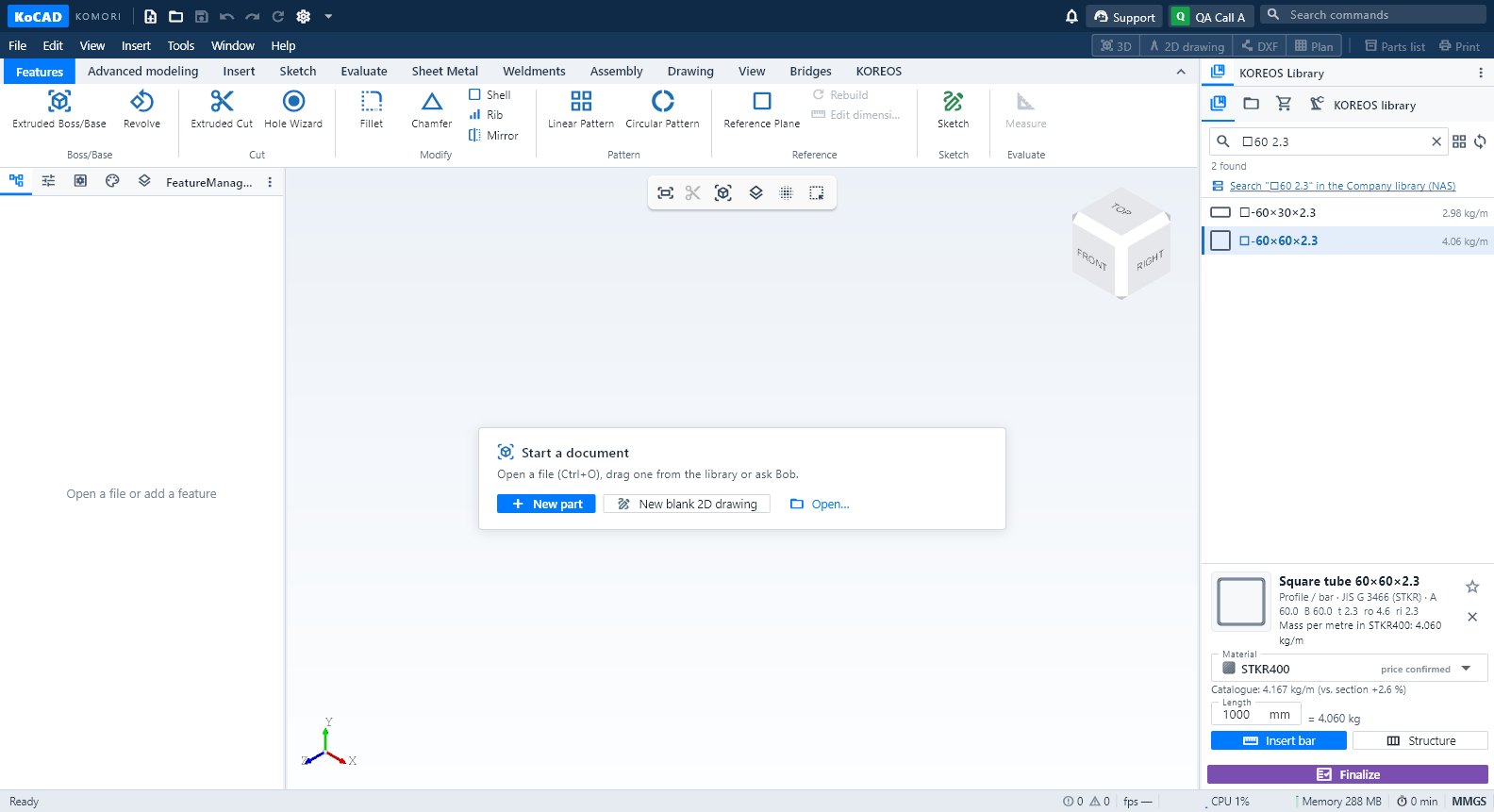
Task: Toggle the 3D view mode
Action: 1116,45
